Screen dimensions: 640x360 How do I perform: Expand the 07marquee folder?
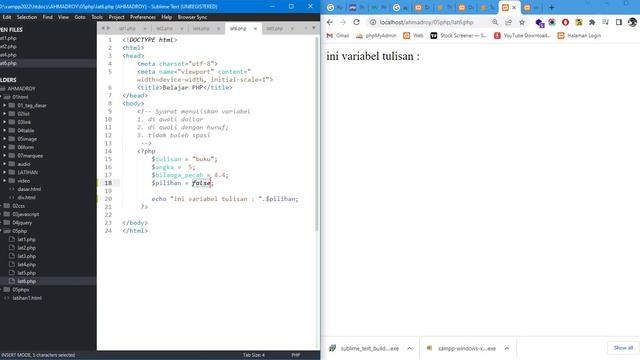(4, 156)
